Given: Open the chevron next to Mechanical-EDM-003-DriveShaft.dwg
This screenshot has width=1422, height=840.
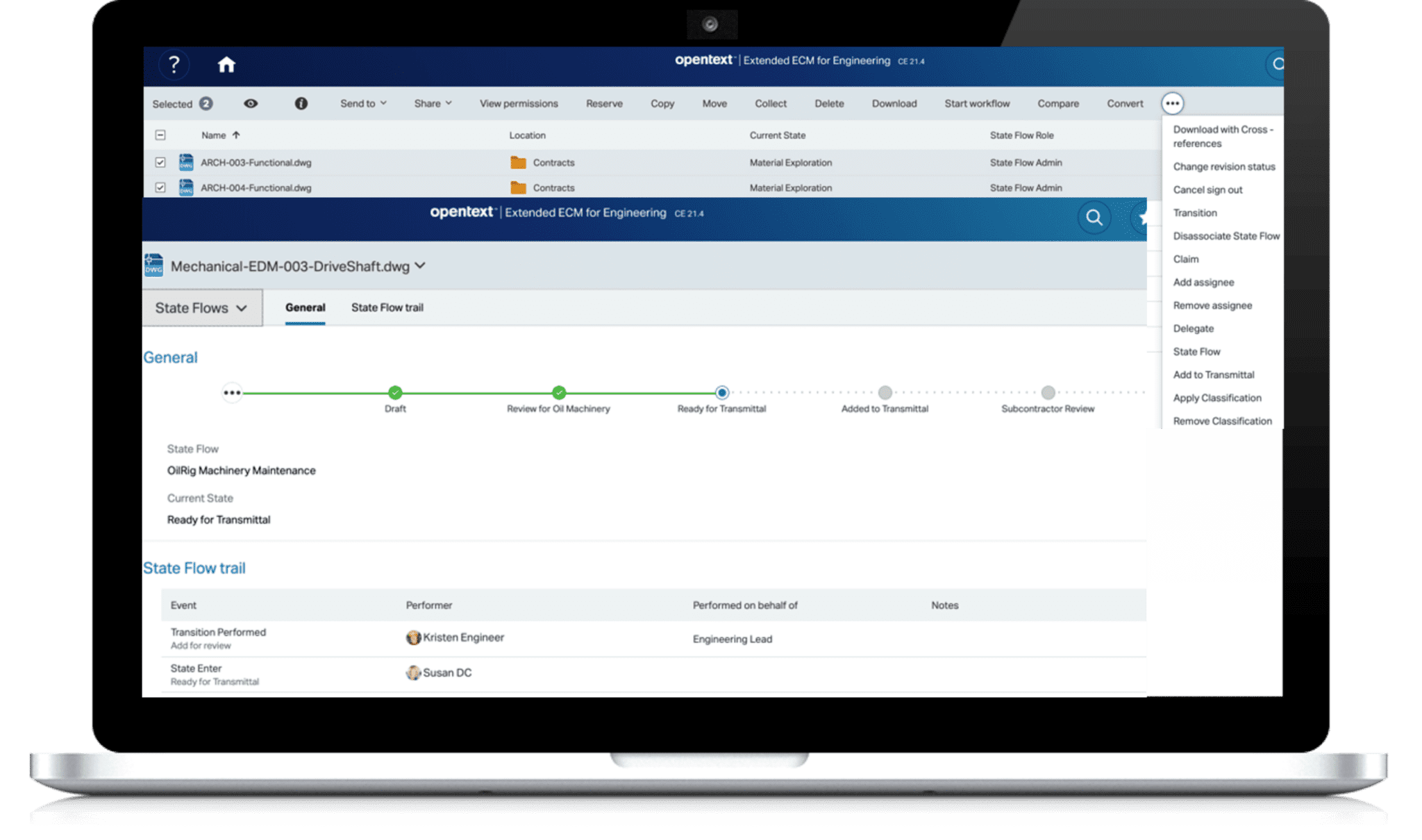Looking at the screenshot, I should coord(419,266).
